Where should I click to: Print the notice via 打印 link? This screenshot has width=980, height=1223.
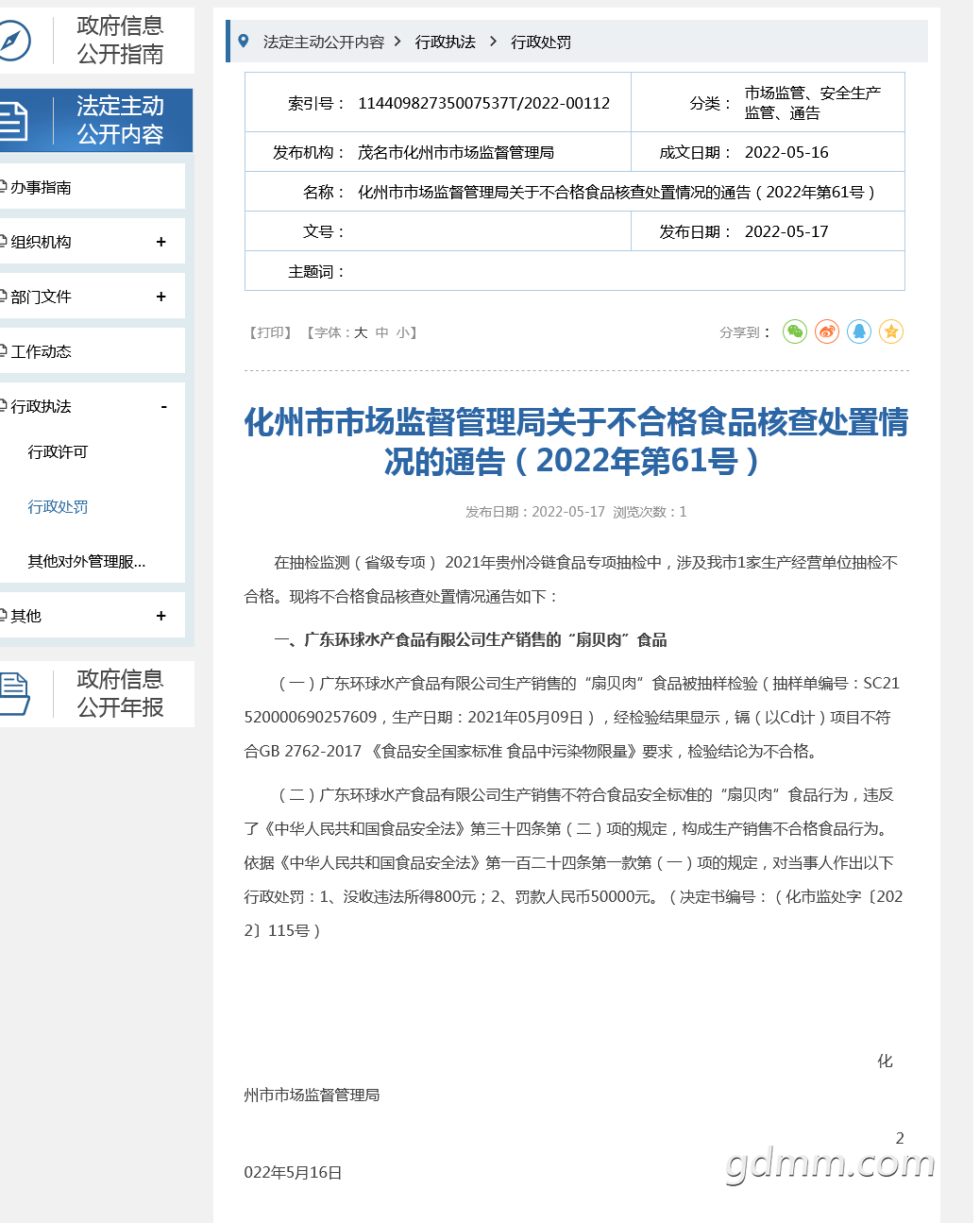(x=270, y=332)
